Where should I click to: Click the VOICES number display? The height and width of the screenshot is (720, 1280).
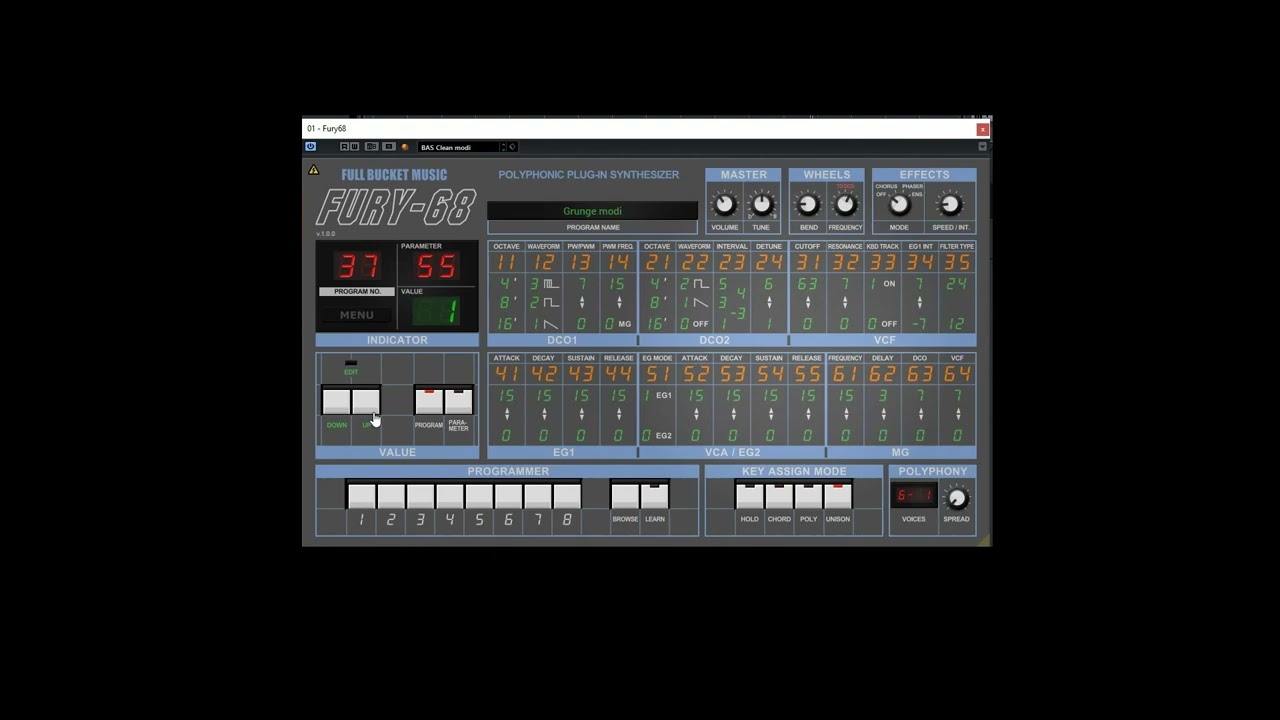point(914,496)
